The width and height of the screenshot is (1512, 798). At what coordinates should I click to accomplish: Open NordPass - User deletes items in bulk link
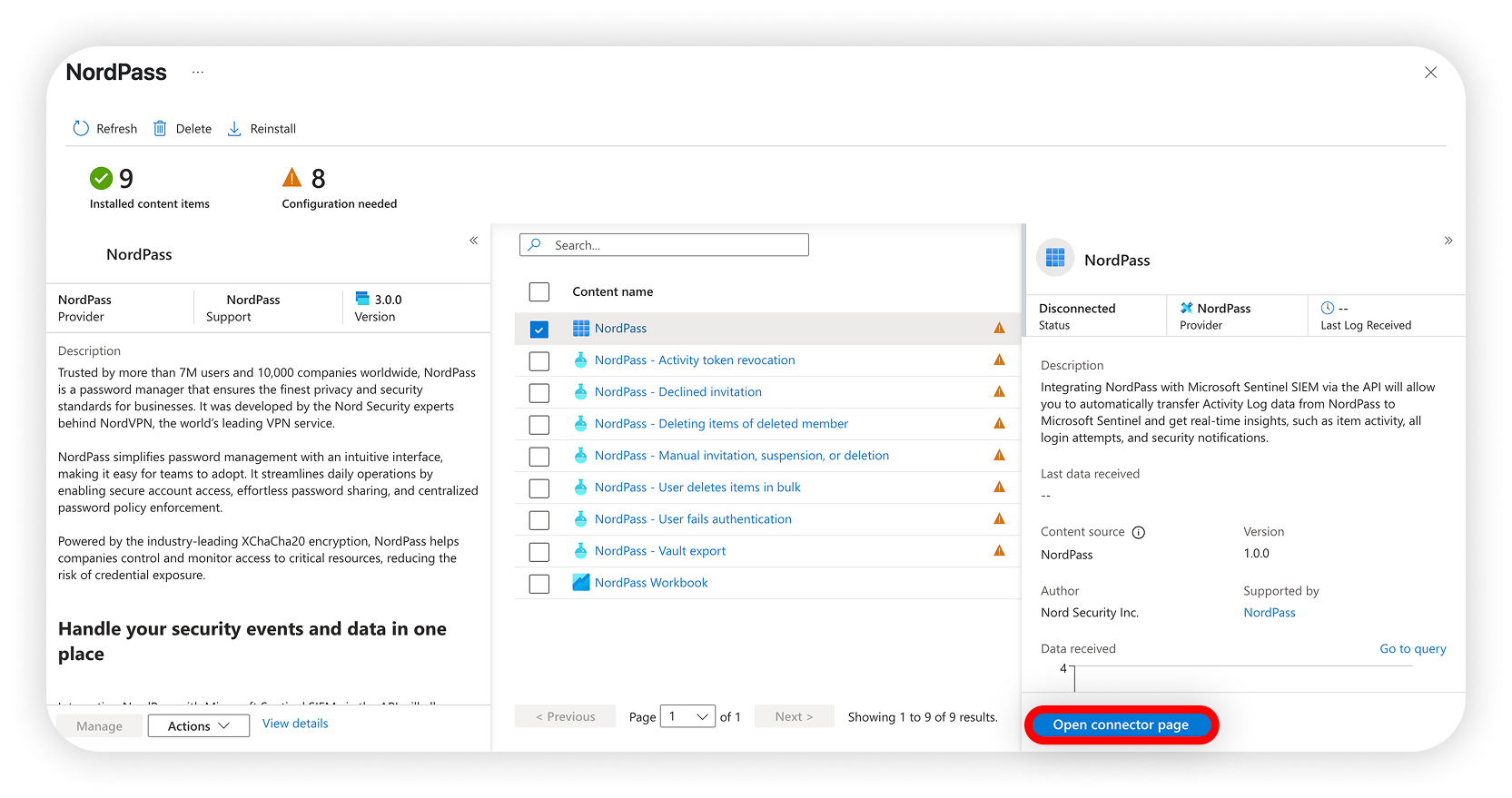697,488
